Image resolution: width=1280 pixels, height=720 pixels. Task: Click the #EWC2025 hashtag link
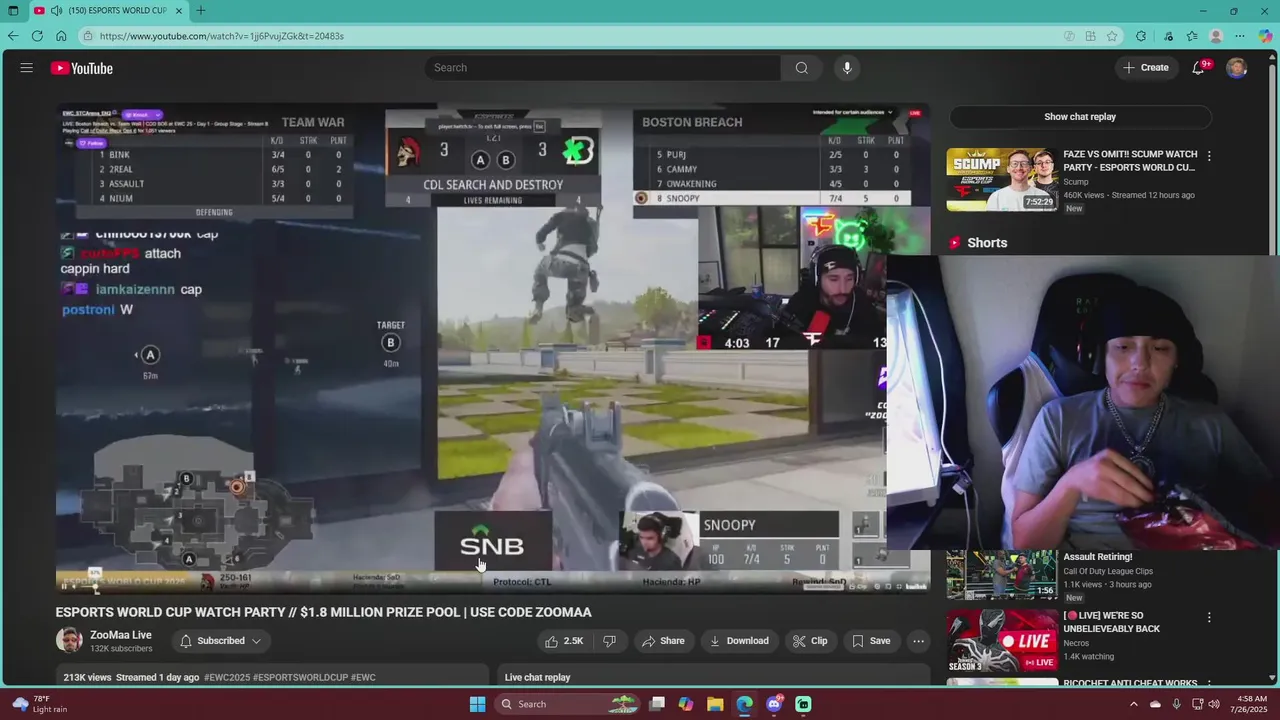coord(228,677)
